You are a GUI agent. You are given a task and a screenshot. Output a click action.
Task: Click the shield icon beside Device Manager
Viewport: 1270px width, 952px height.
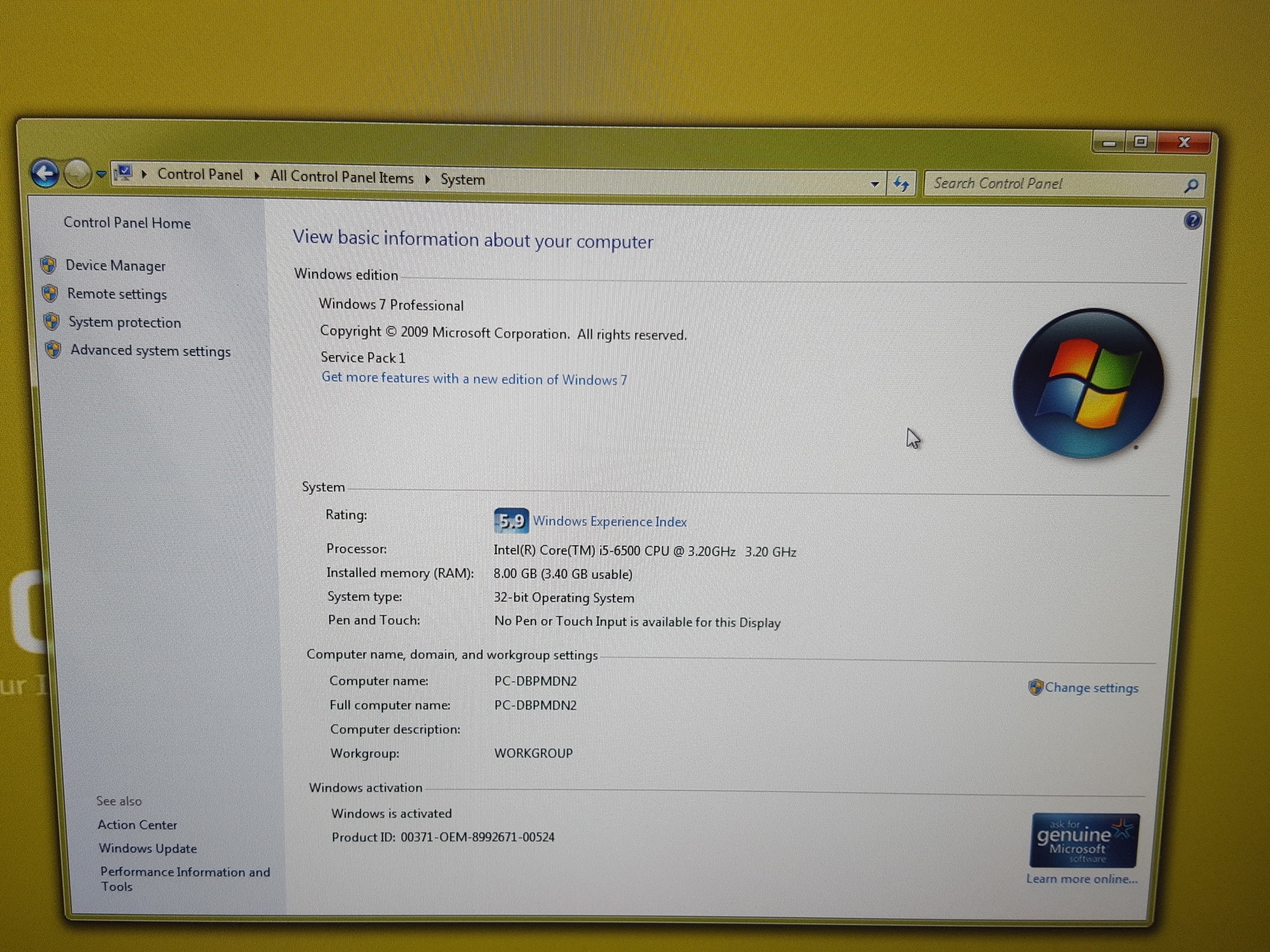coord(49,264)
